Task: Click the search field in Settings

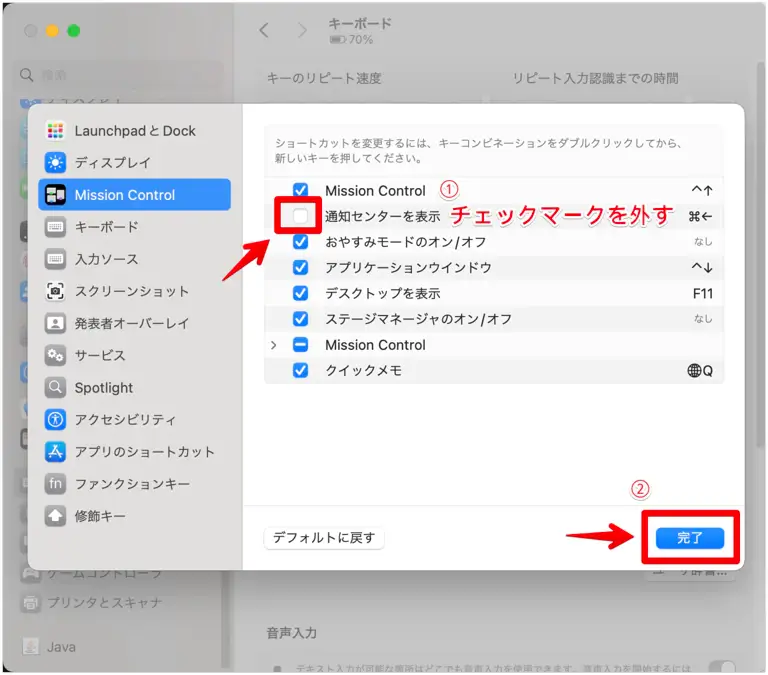Action: [x=120, y=75]
